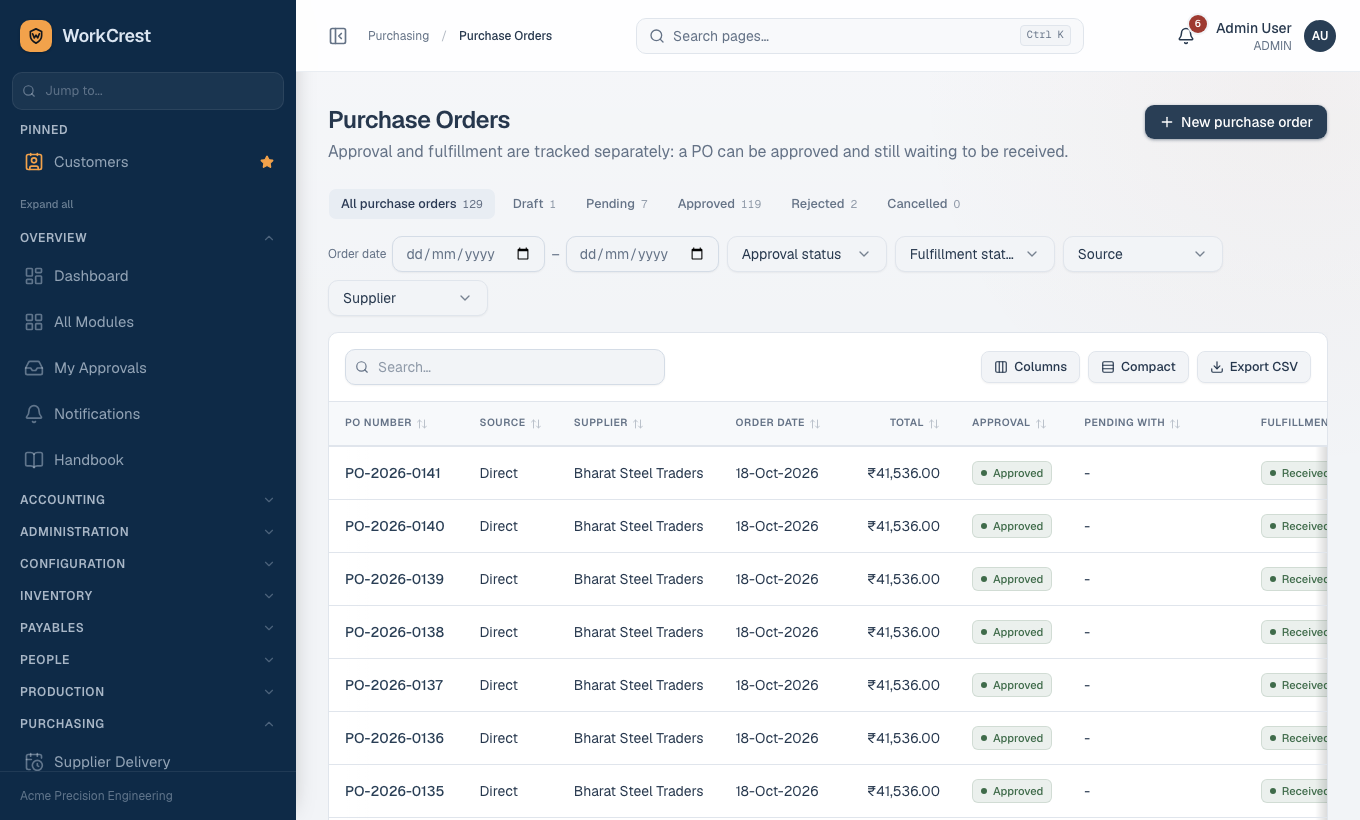Open My Approvals in the sidebar
The image size is (1360, 820).
pos(148,368)
